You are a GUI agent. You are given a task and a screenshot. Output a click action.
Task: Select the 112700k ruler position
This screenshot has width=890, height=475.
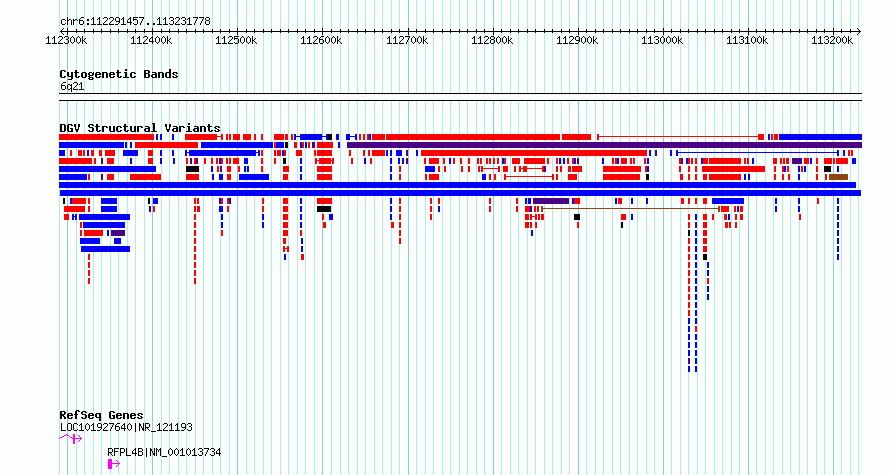click(x=407, y=40)
